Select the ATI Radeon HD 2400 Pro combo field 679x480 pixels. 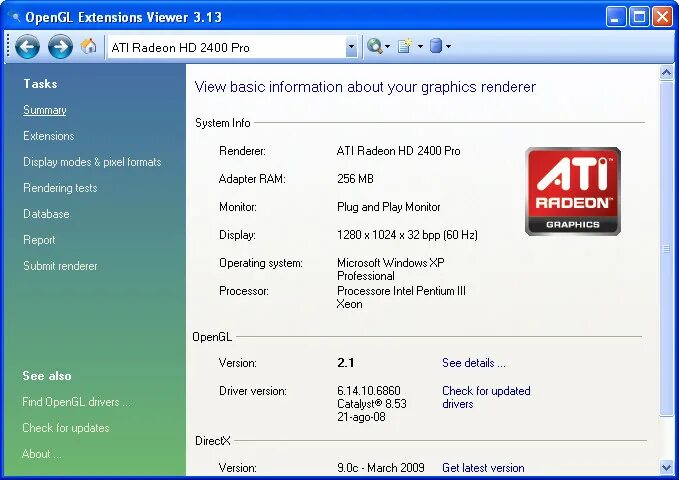click(x=233, y=47)
